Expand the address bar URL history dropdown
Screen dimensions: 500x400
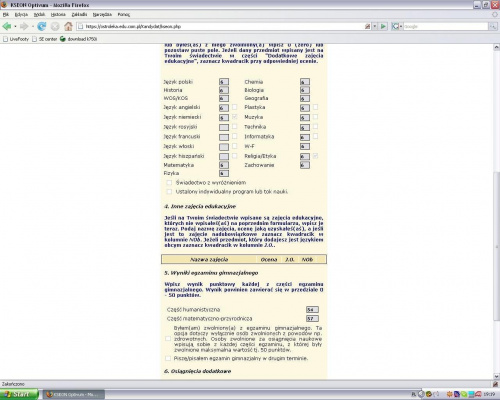click(375, 26)
